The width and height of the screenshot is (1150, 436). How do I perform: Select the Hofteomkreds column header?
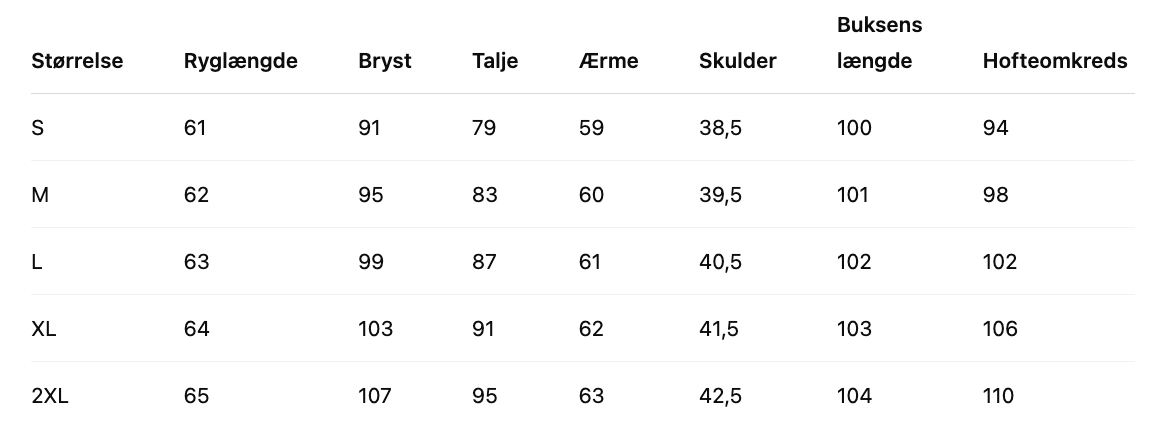click(x=1054, y=61)
